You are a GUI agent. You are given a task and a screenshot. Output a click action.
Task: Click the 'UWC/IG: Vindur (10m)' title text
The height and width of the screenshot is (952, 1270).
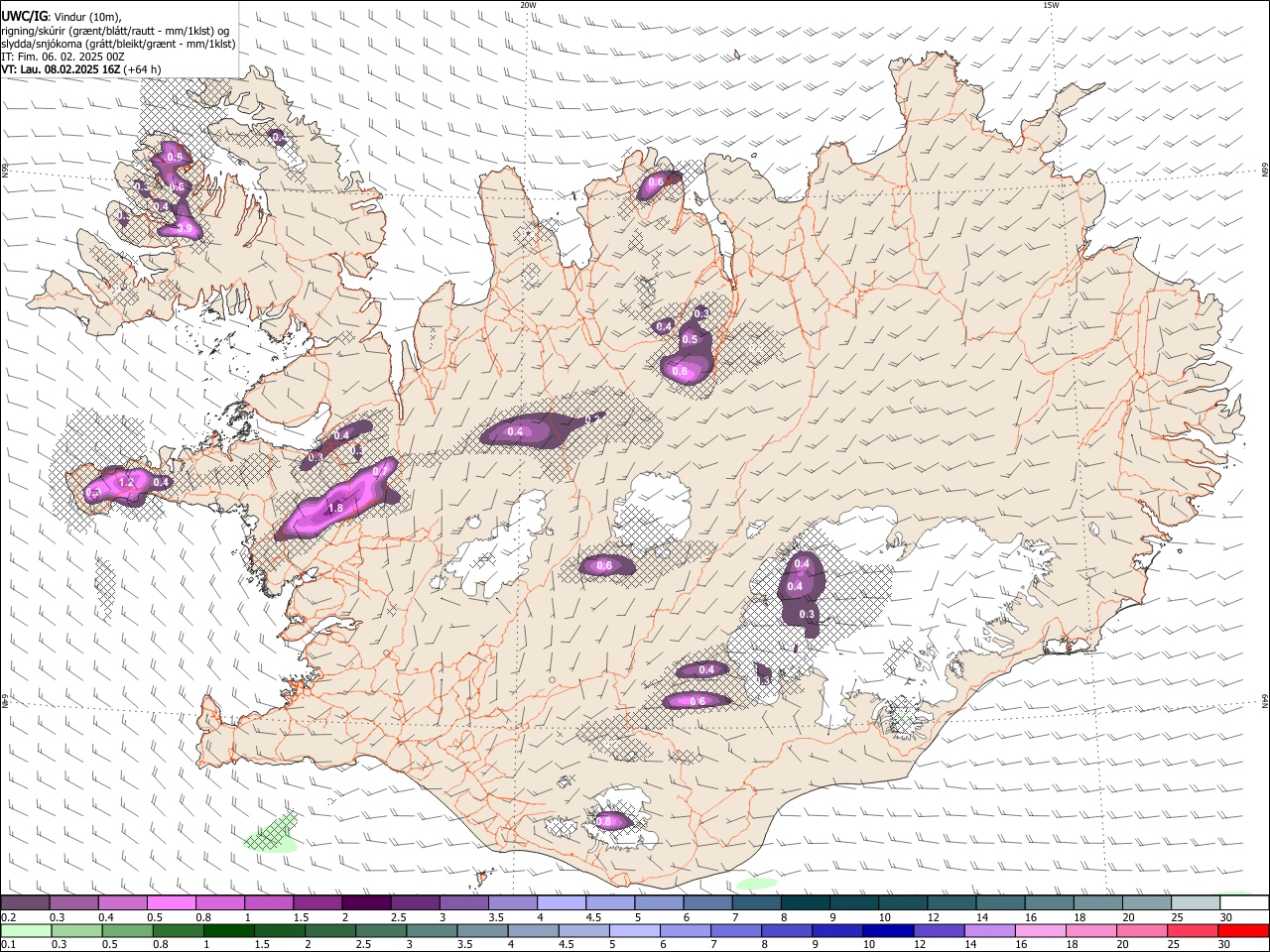coord(62,16)
